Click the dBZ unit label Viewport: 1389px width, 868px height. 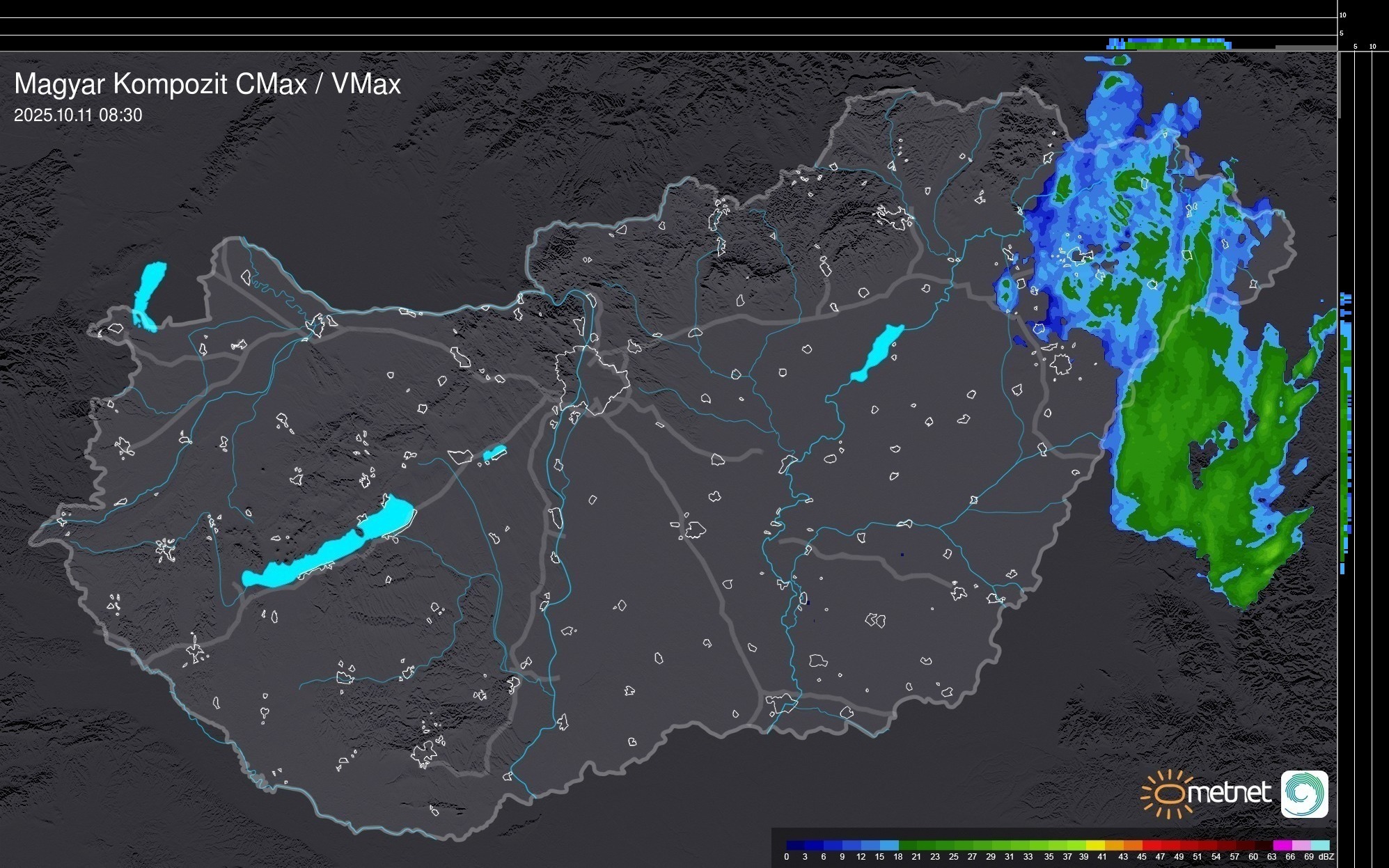(1326, 857)
